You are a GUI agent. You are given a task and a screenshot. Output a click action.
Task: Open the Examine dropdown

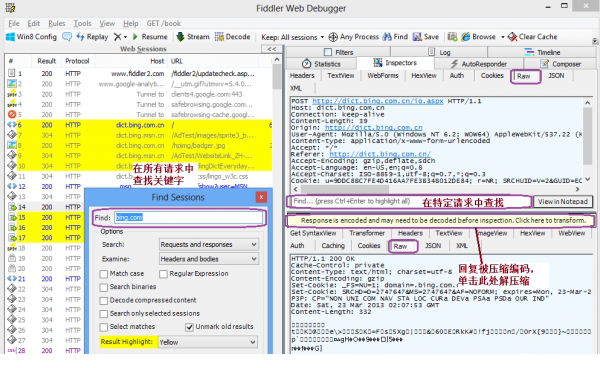point(209,259)
